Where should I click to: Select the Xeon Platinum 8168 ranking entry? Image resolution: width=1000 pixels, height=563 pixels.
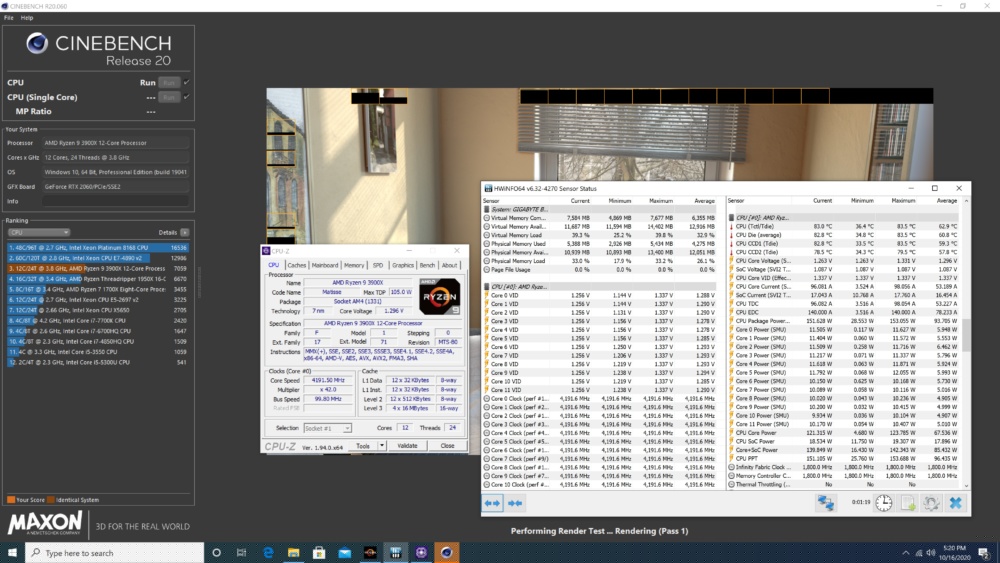98,247
